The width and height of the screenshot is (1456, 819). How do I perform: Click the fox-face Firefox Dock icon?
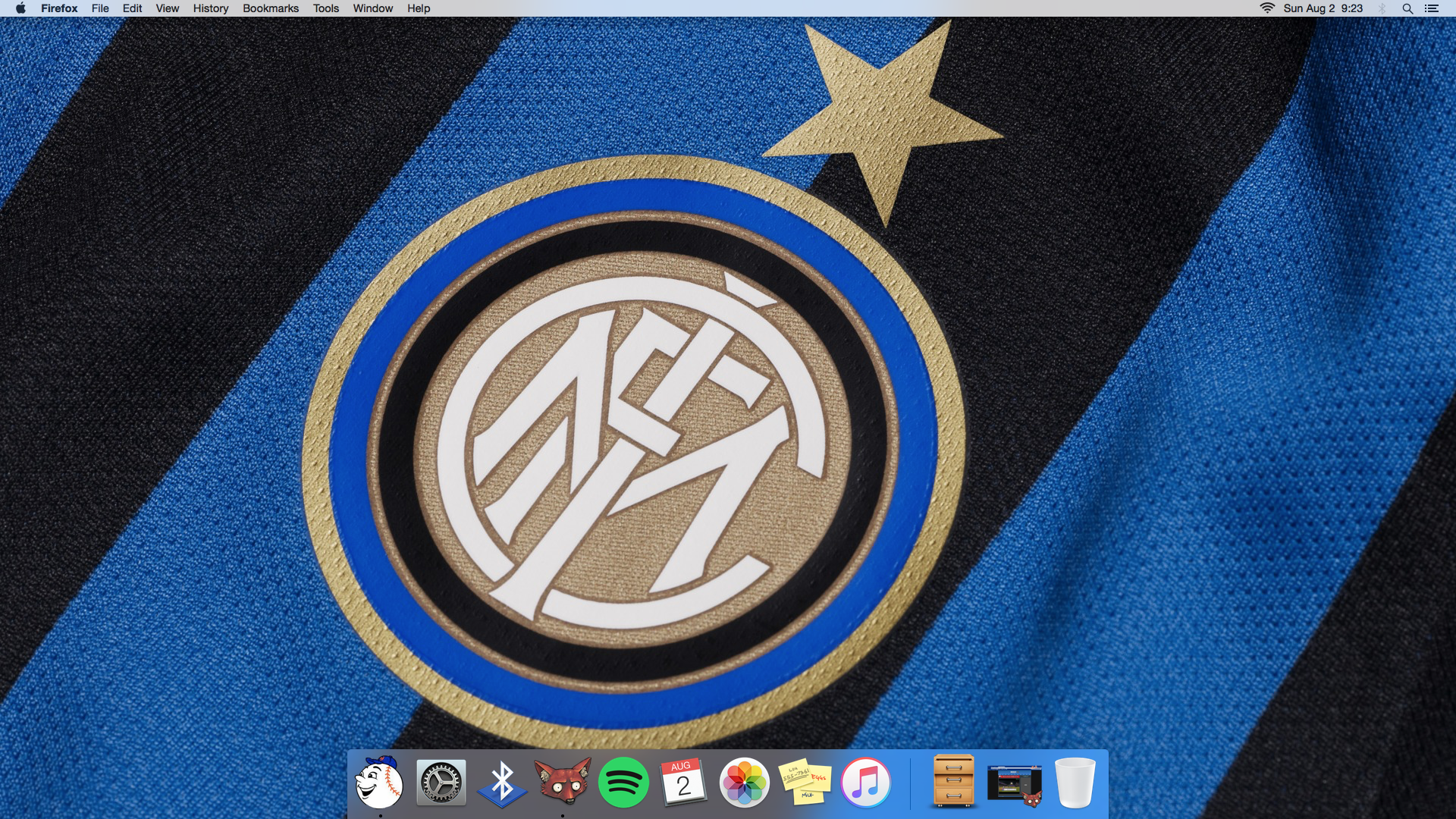(562, 781)
